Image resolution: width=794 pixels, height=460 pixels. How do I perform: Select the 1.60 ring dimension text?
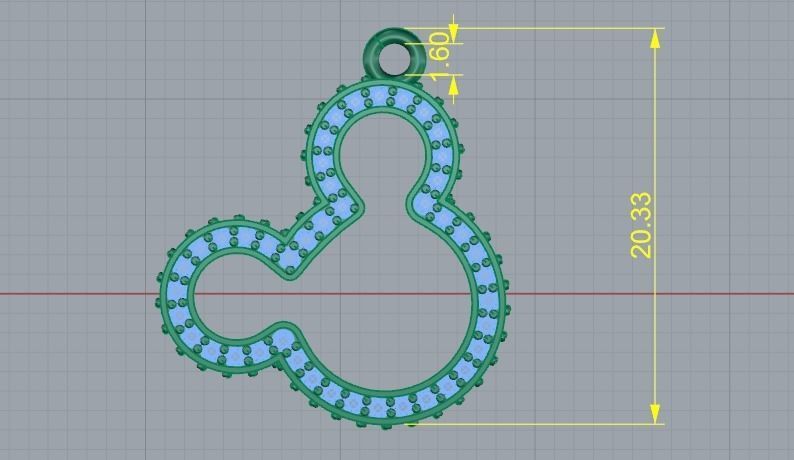tap(440, 55)
